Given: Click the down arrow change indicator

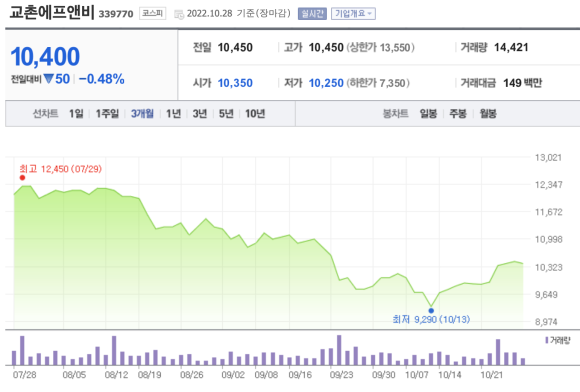Looking at the screenshot, I should (48, 79).
